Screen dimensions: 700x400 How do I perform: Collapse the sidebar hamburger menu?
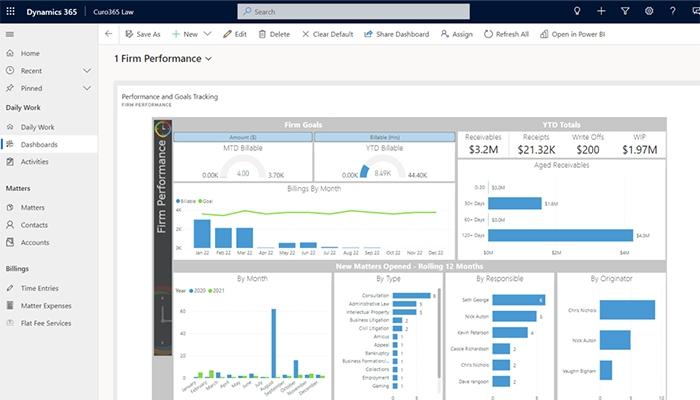[10, 34]
